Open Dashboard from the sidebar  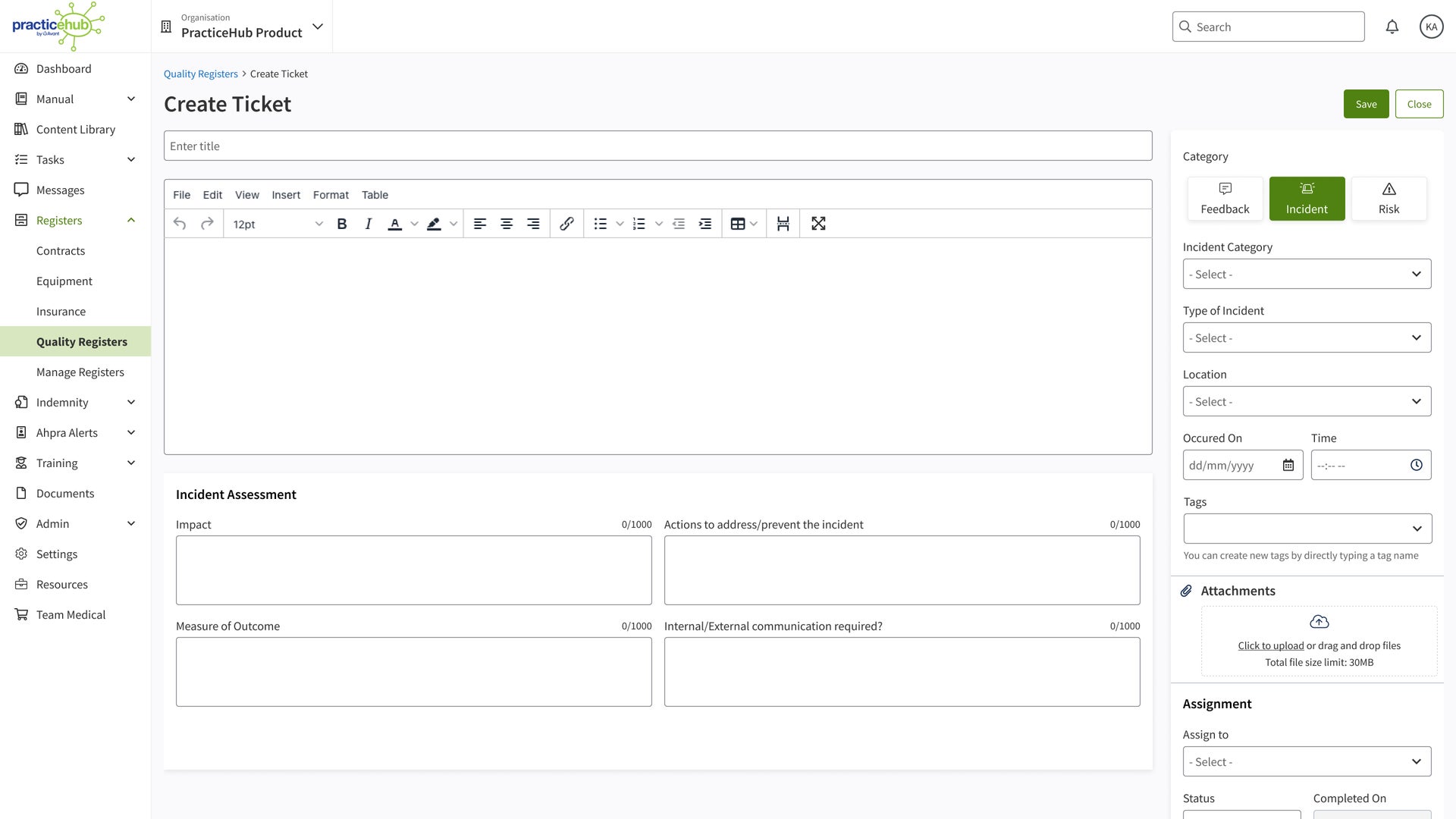tap(76, 68)
